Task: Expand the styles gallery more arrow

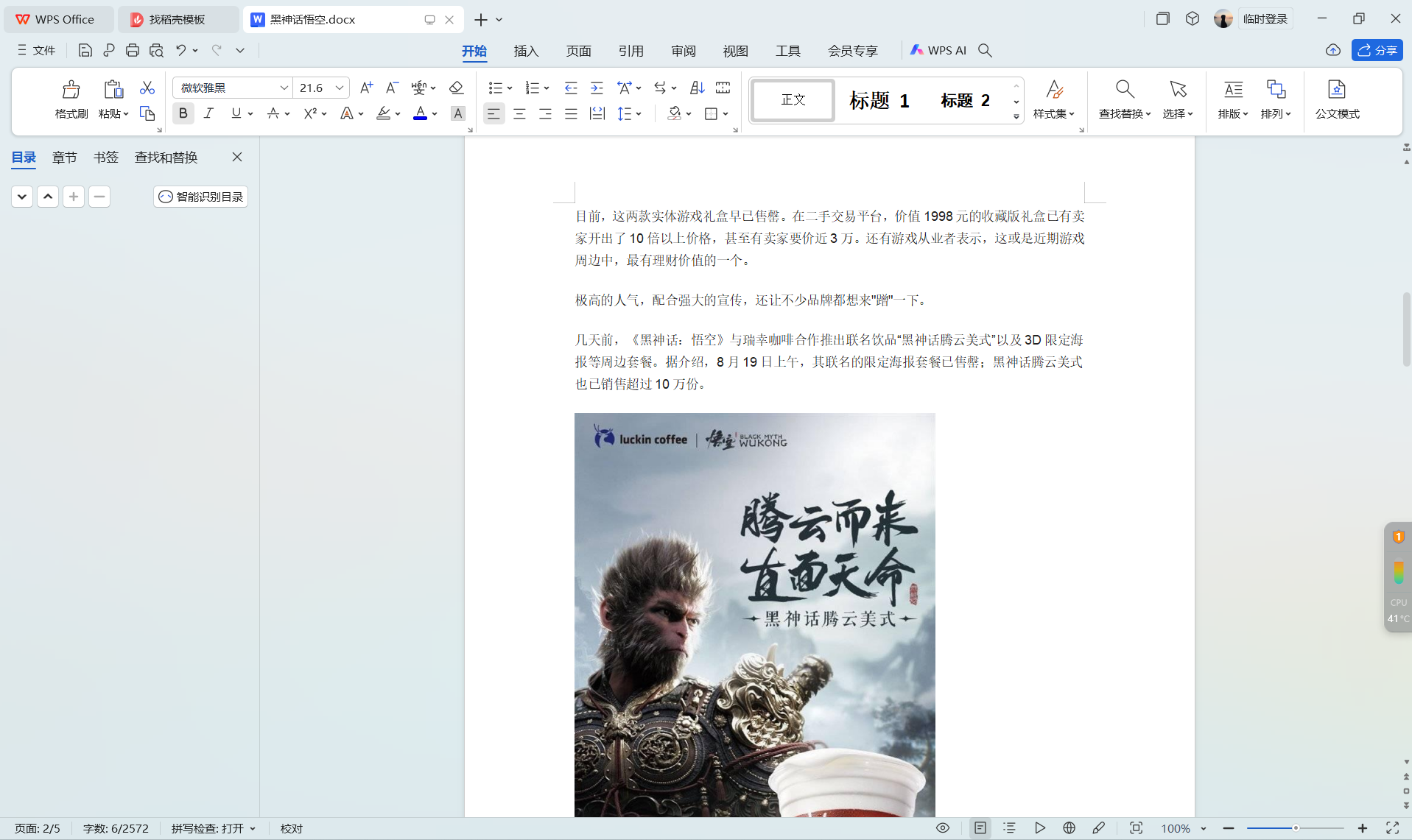Action: click(1016, 116)
